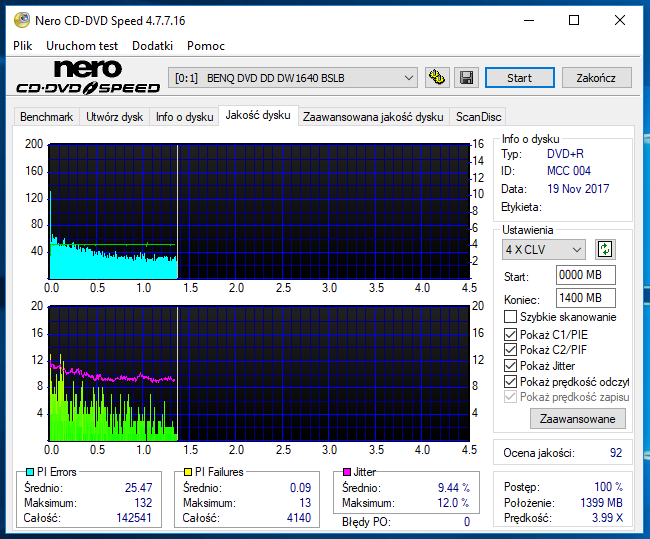Click the Start button
This screenshot has width=650, height=539.
pyautogui.click(x=519, y=78)
